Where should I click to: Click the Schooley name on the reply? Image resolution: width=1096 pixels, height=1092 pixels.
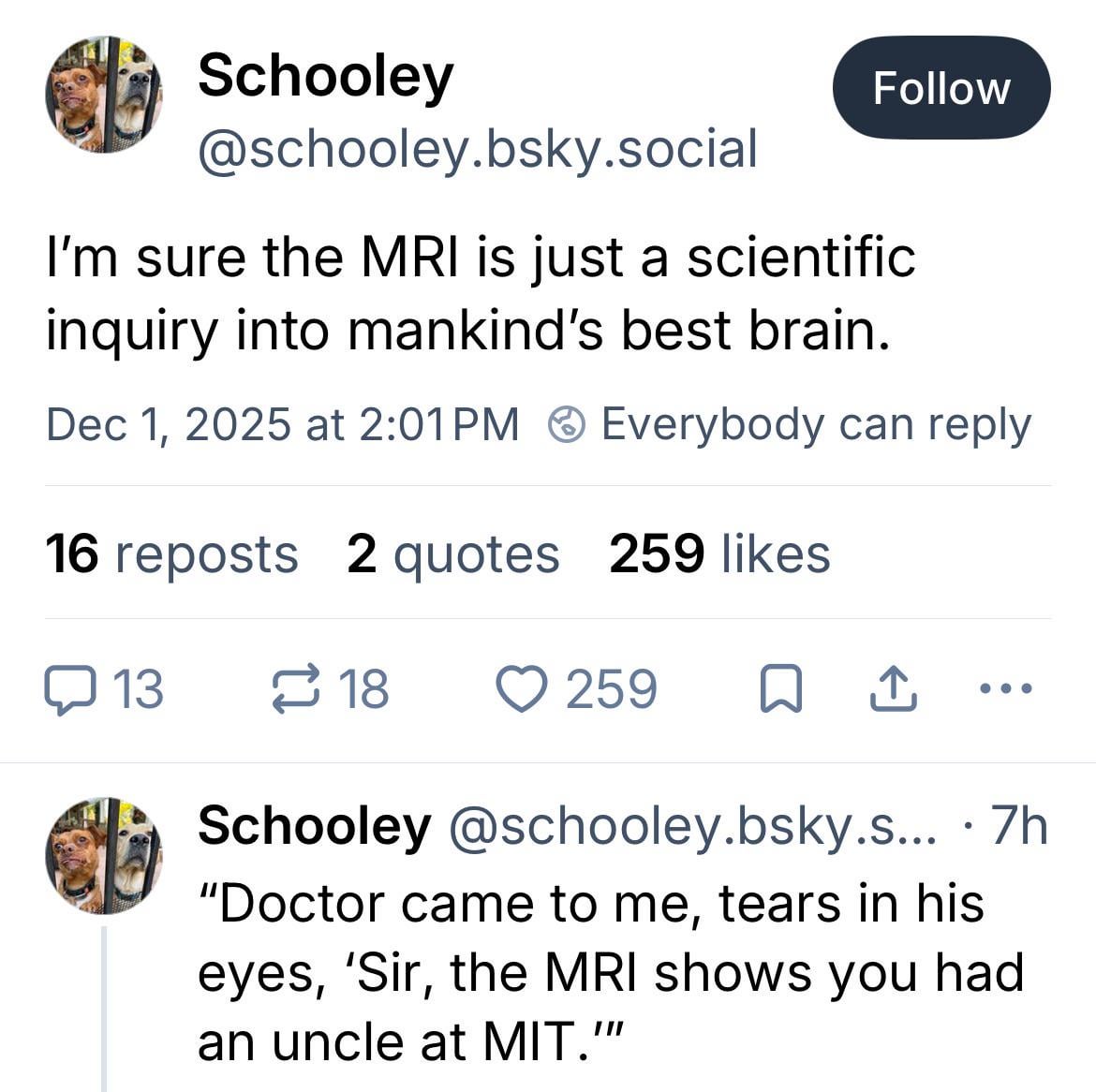[314, 826]
